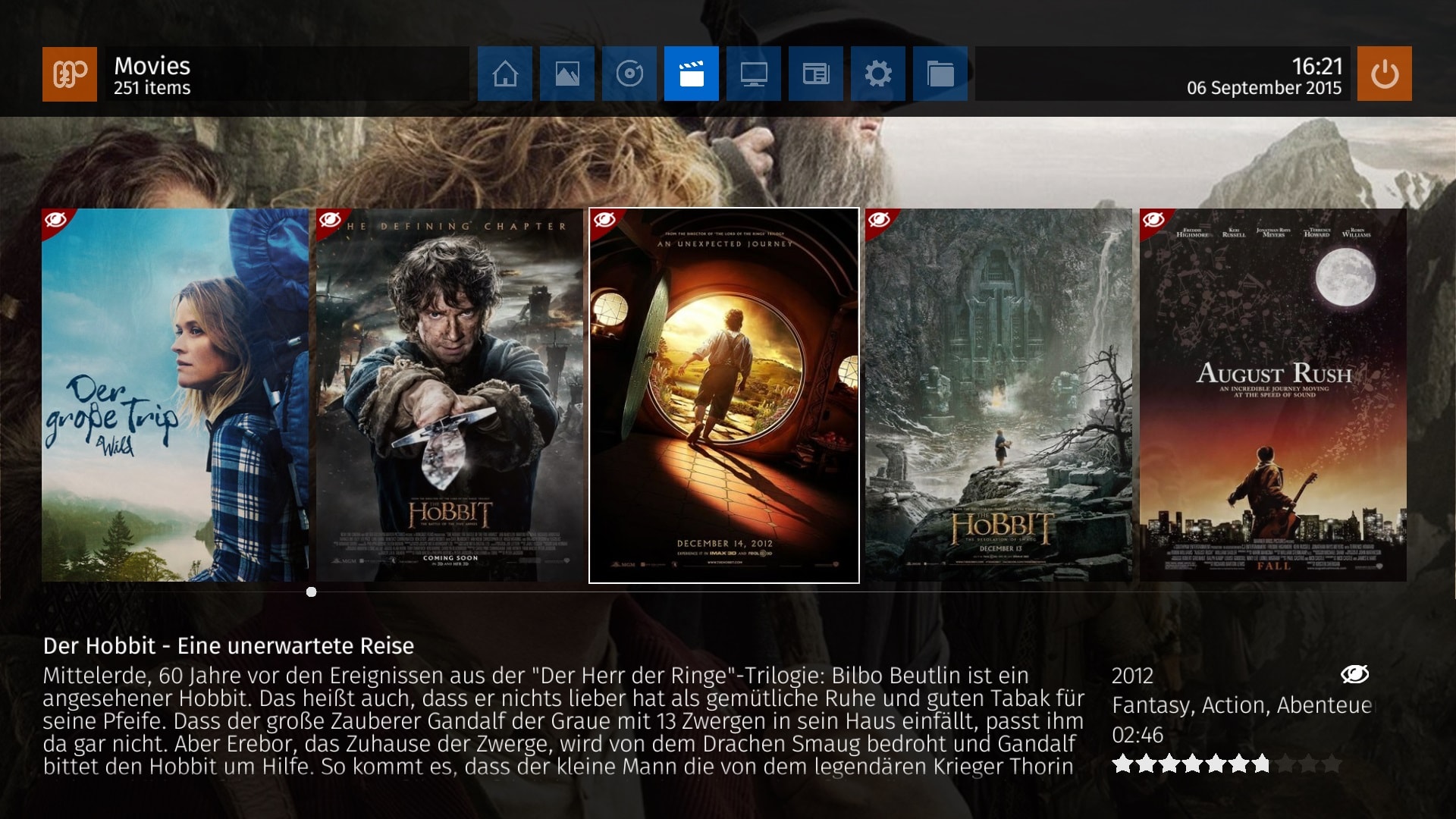
Task: Click the year 2012 label
Action: pyautogui.click(x=1132, y=676)
